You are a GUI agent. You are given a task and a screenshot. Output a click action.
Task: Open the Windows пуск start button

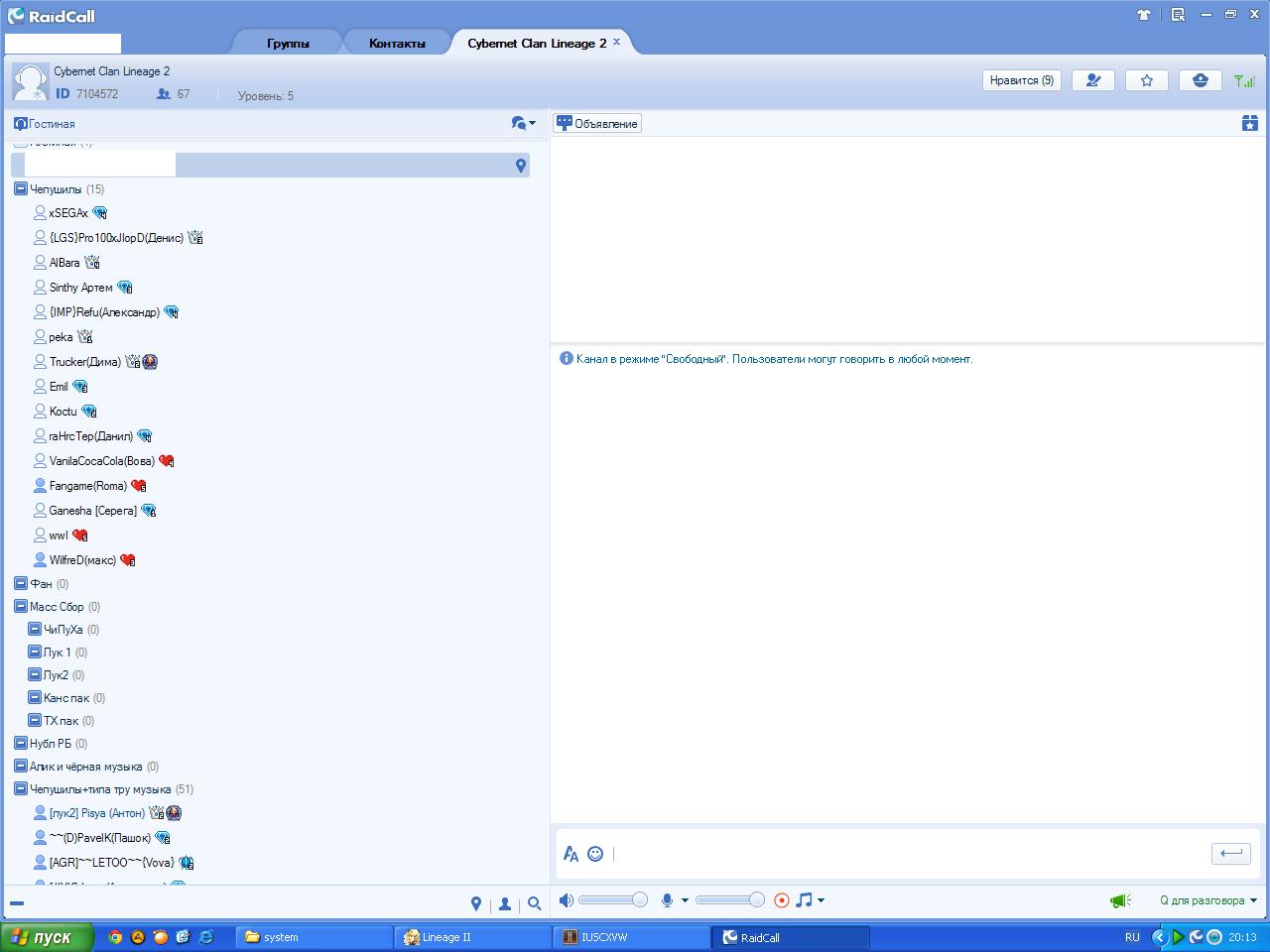tap(47, 937)
